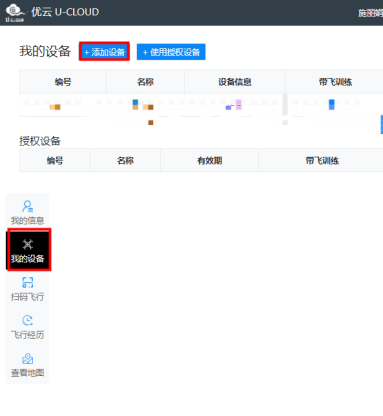This screenshot has height=416, width=383.
Task: Click the 飞行经历 sidebar label
Action: pyautogui.click(x=27, y=335)
